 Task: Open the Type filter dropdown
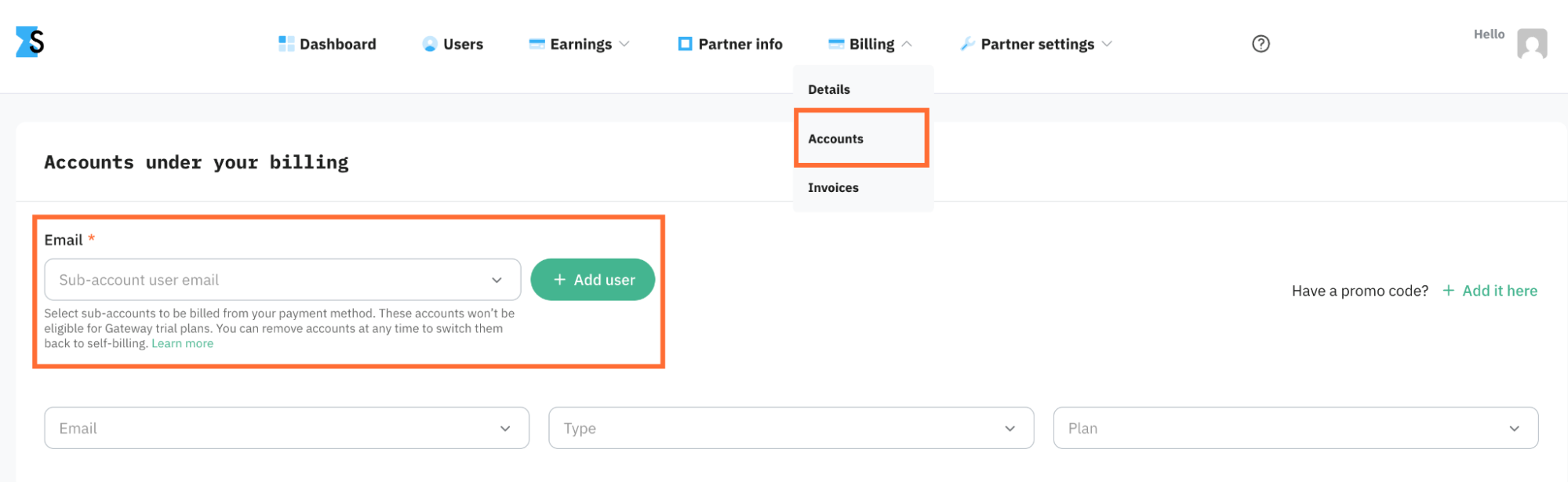(x=791, y=428)
